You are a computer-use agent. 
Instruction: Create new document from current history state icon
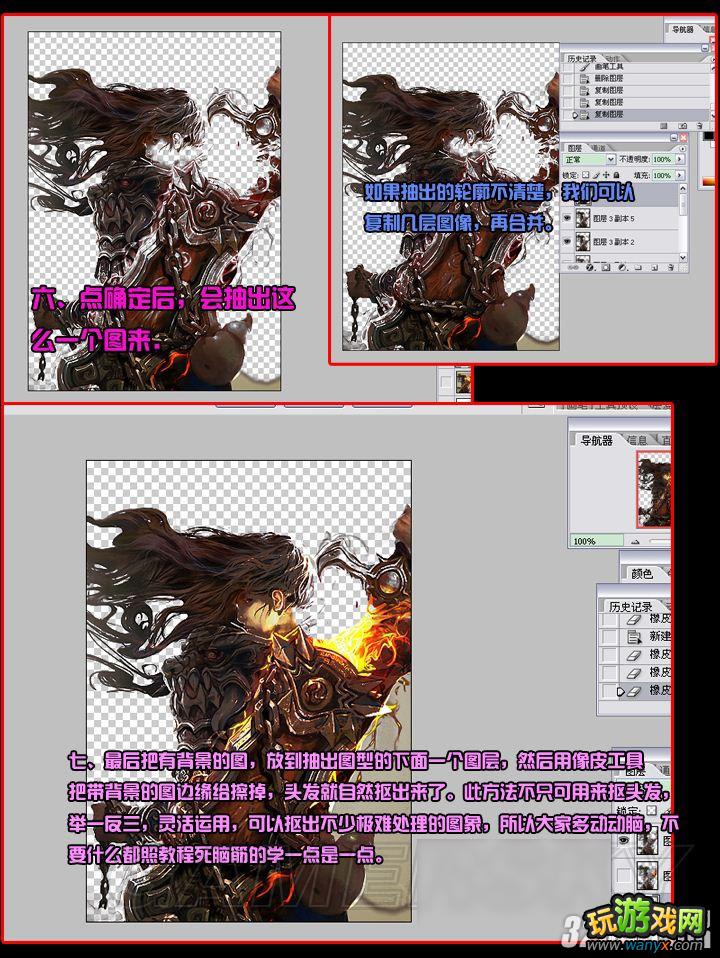664,126
